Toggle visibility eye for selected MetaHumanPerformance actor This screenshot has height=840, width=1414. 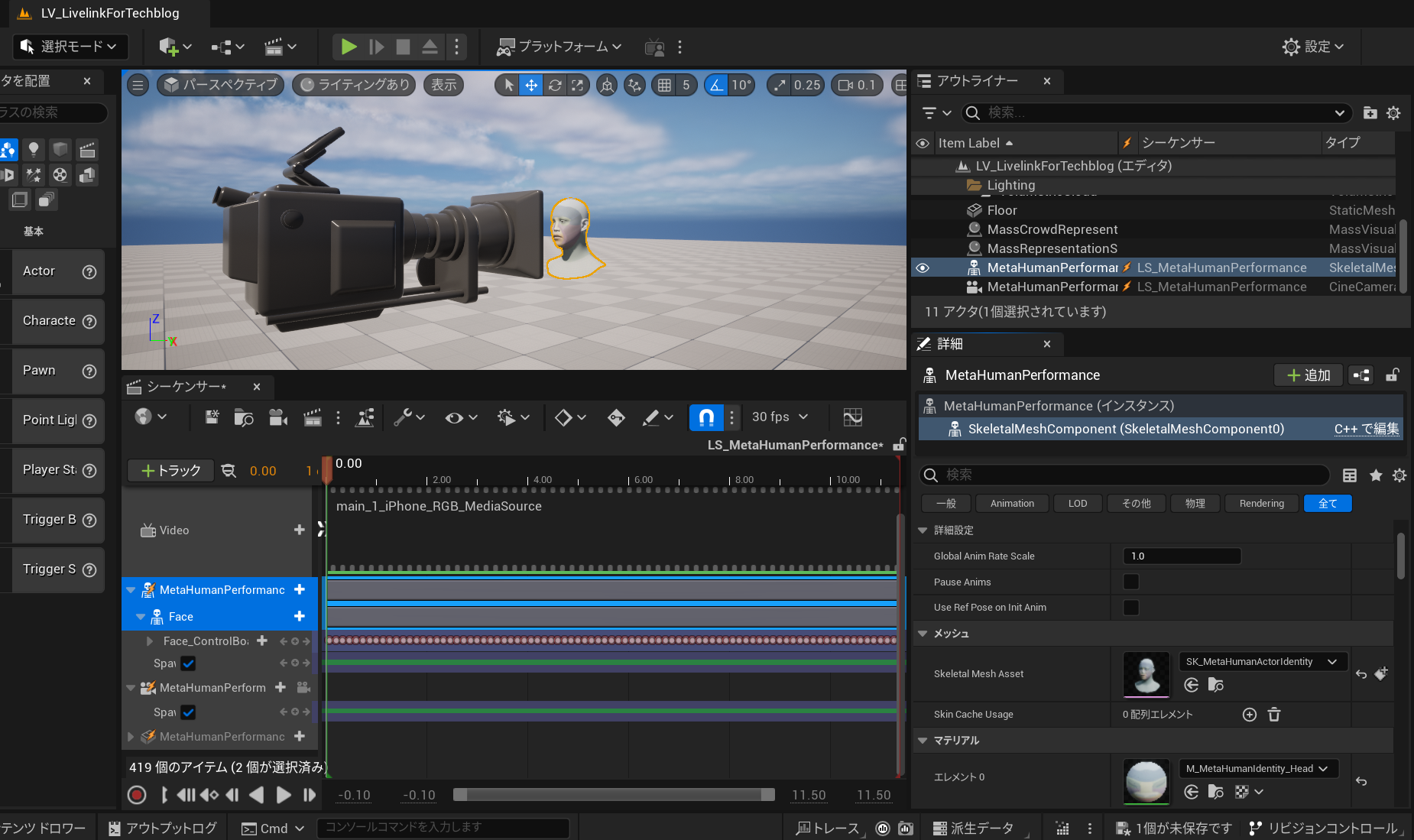coord(923,268)
